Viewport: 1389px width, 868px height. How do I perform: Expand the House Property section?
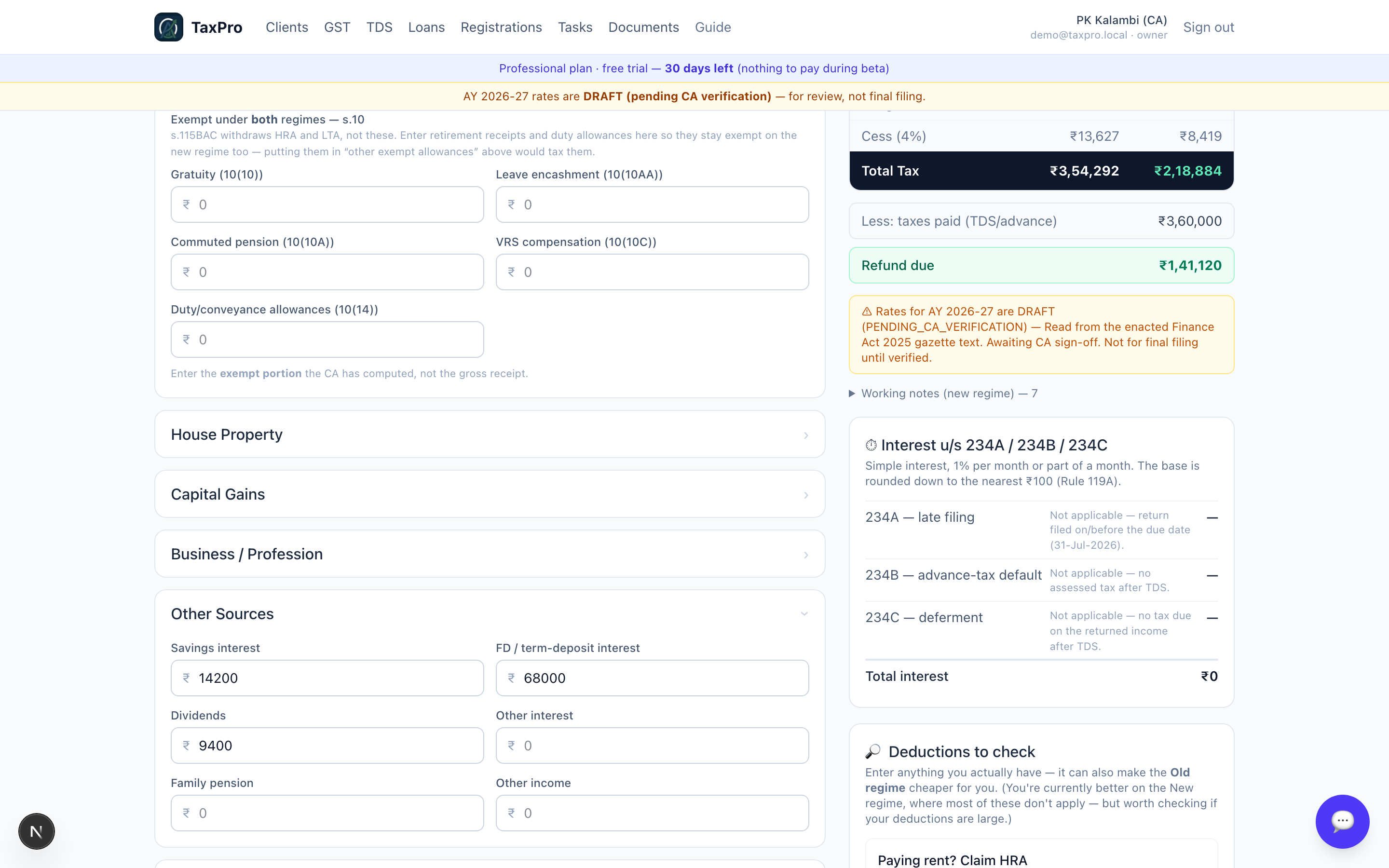490,434
